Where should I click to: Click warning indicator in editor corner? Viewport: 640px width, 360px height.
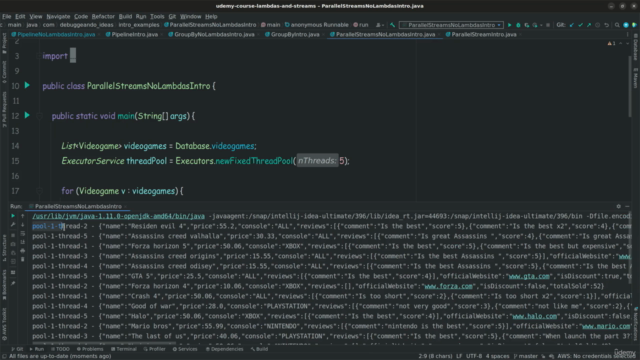coord(611,43)
